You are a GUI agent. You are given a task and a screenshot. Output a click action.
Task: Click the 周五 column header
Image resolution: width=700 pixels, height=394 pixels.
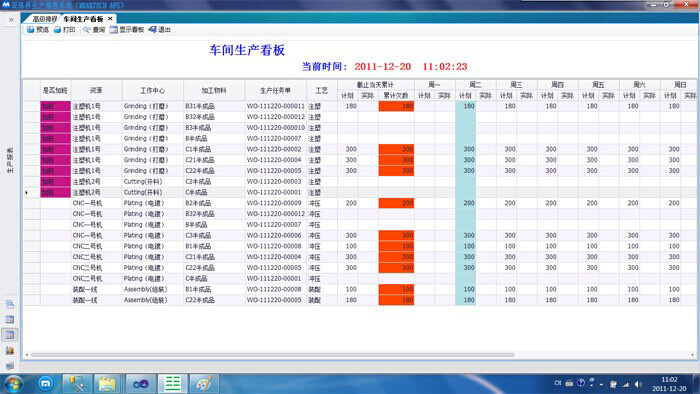pyautogui.click(x=599, y=85)
